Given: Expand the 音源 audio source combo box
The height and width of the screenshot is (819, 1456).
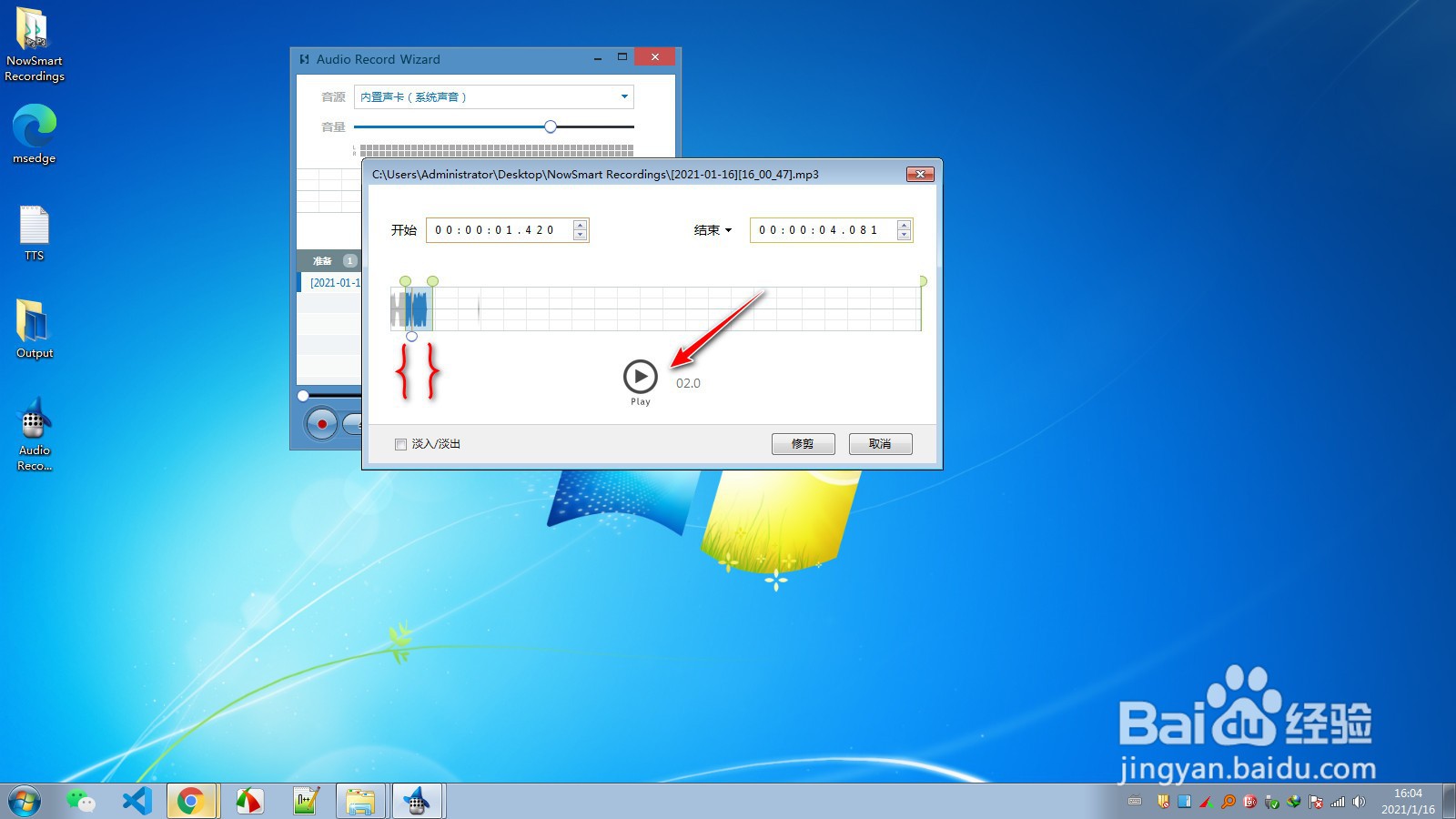Looking at the screenshot, I should click(x=494, y=96).
